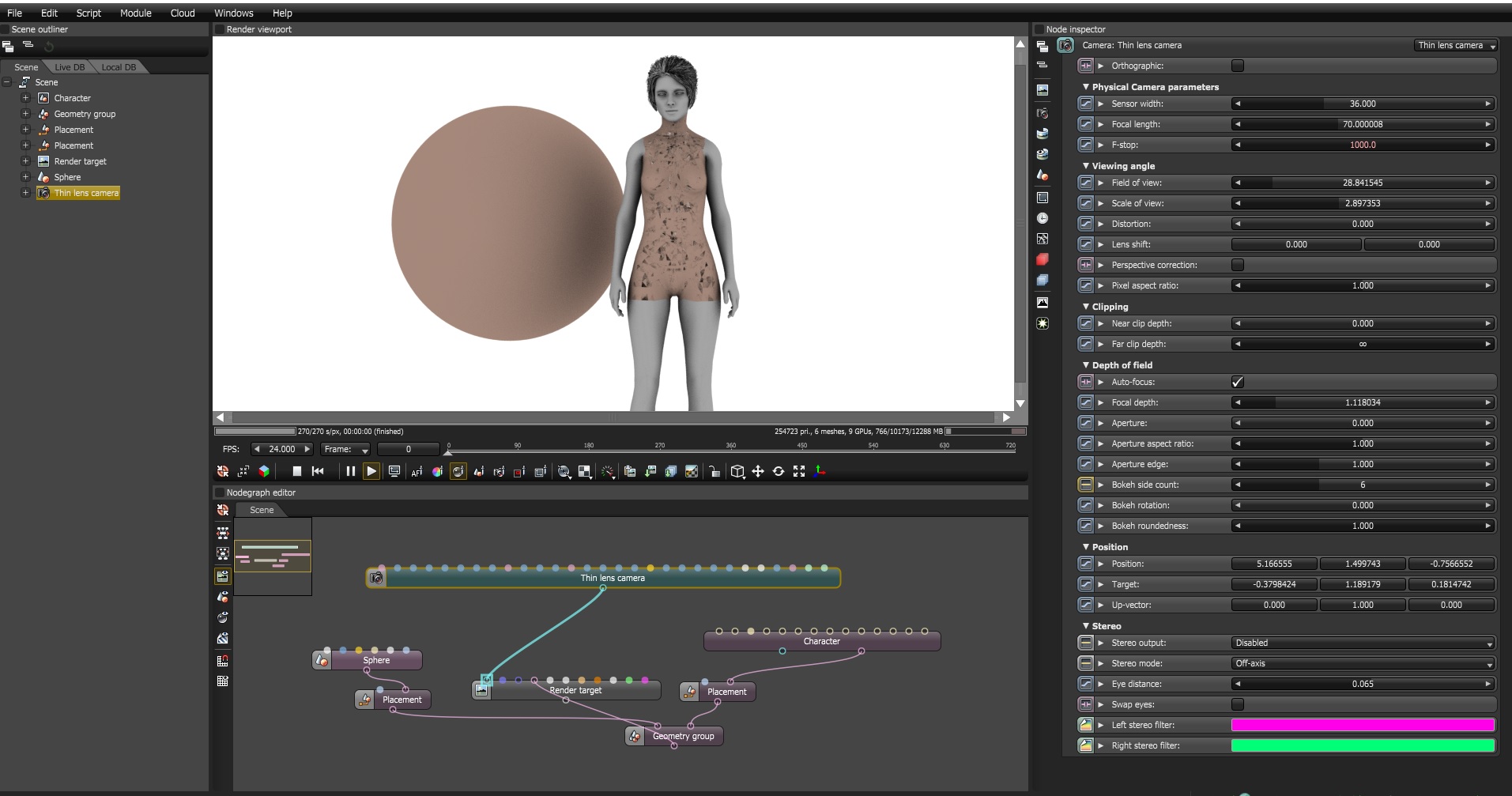This screenshot has height=796, width=1512.
Task: Expand the Character item in scene outliner
Action: pos(25,98)
